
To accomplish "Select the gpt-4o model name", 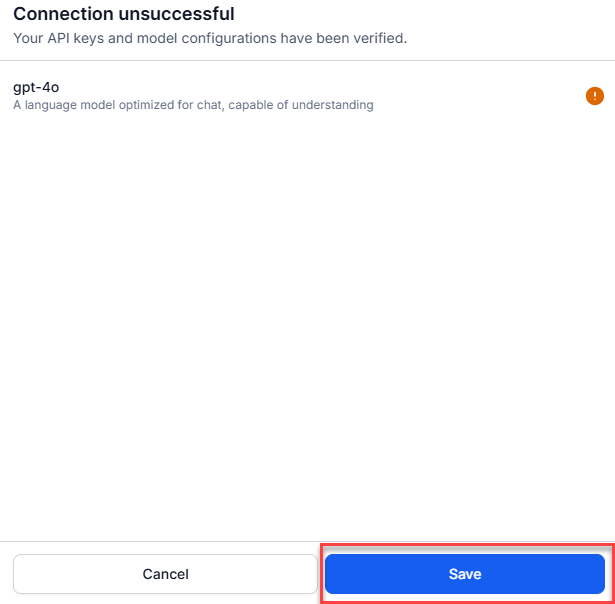I will (x=36, y=87).
